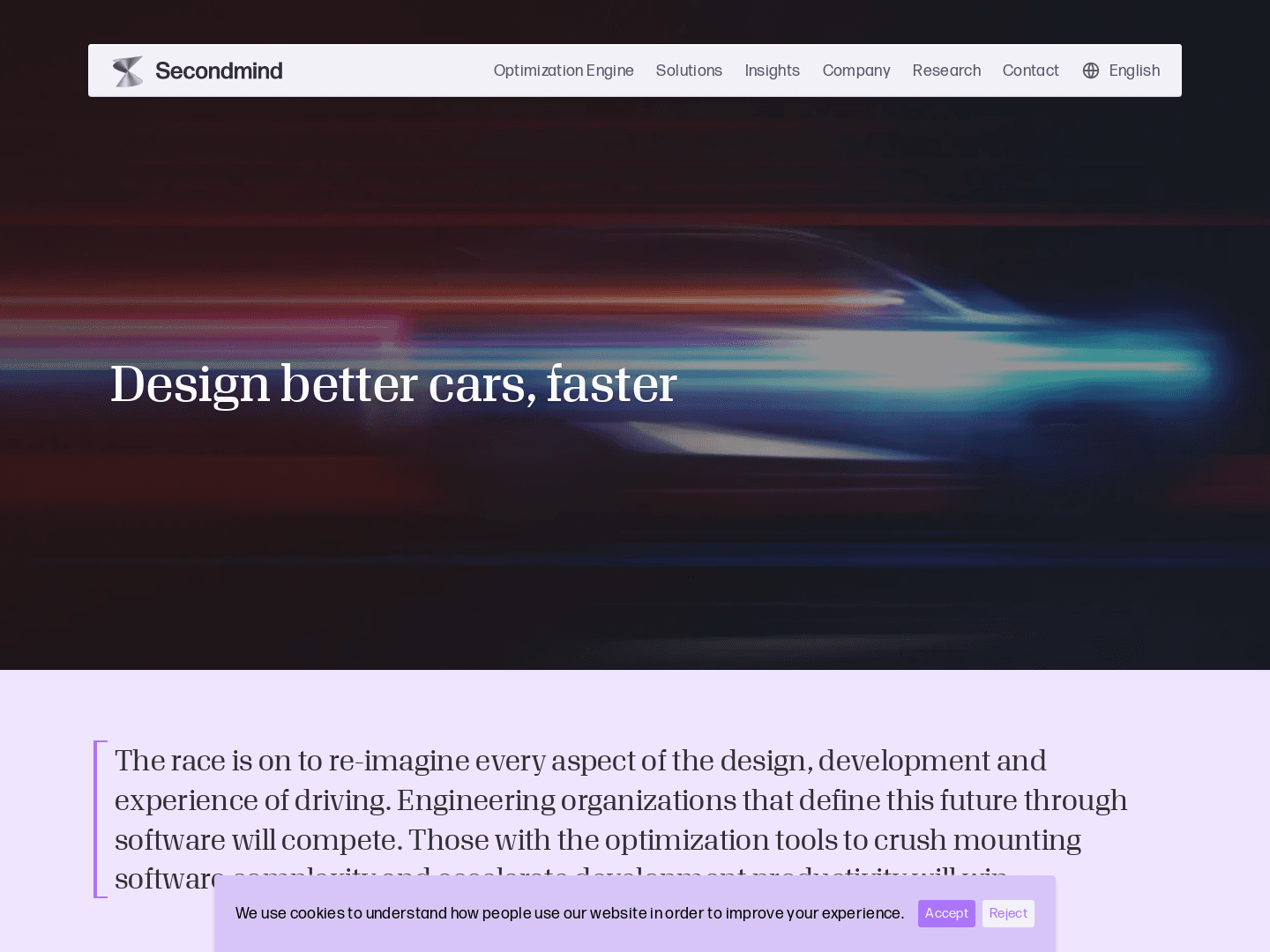This screenshot has height=952, width=1270.
Task: Navigate to the Research page
Action: pos(946,71)
